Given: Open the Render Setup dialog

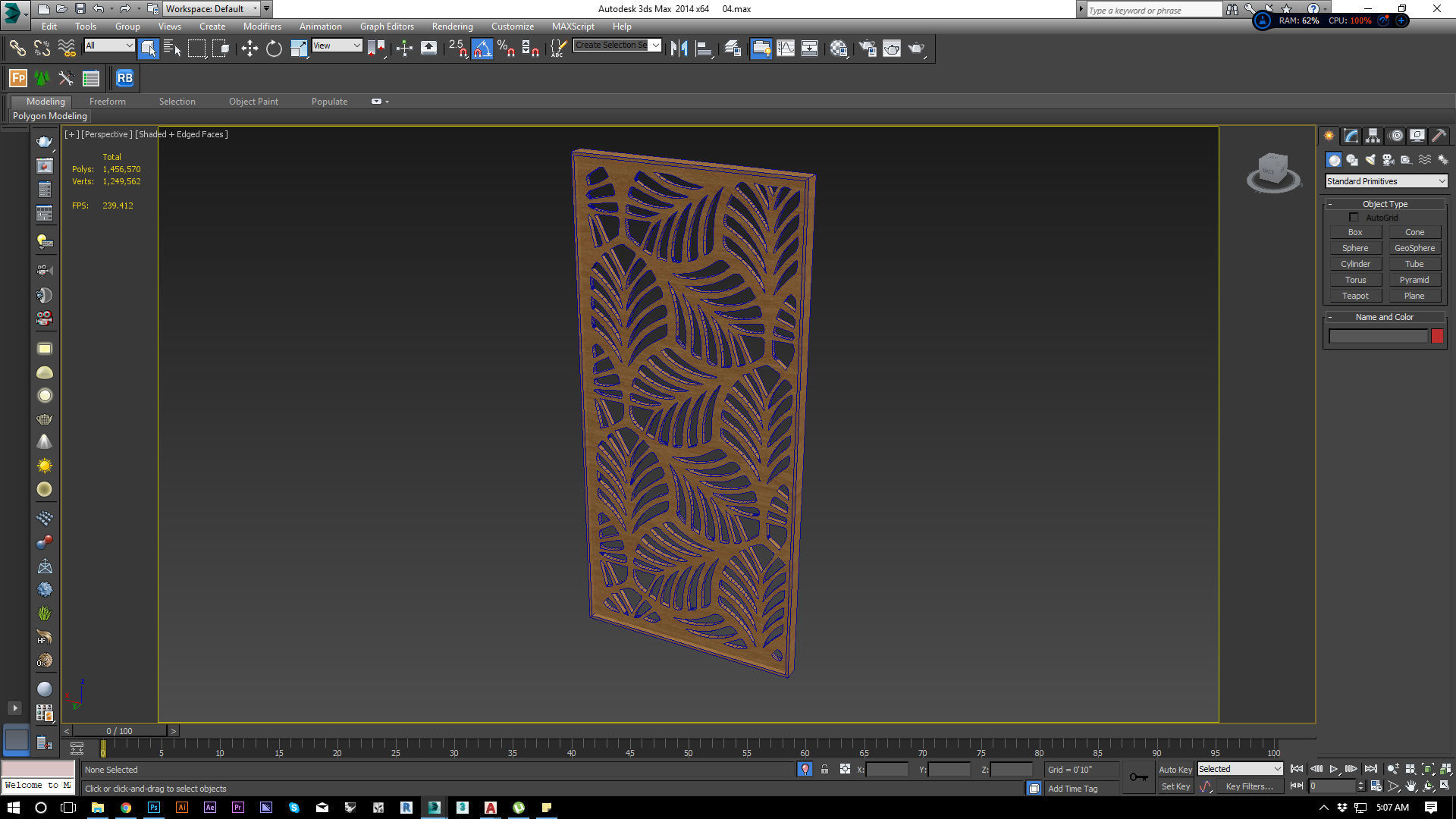Looking at the screenshot, I should click(x=868, y=49).
